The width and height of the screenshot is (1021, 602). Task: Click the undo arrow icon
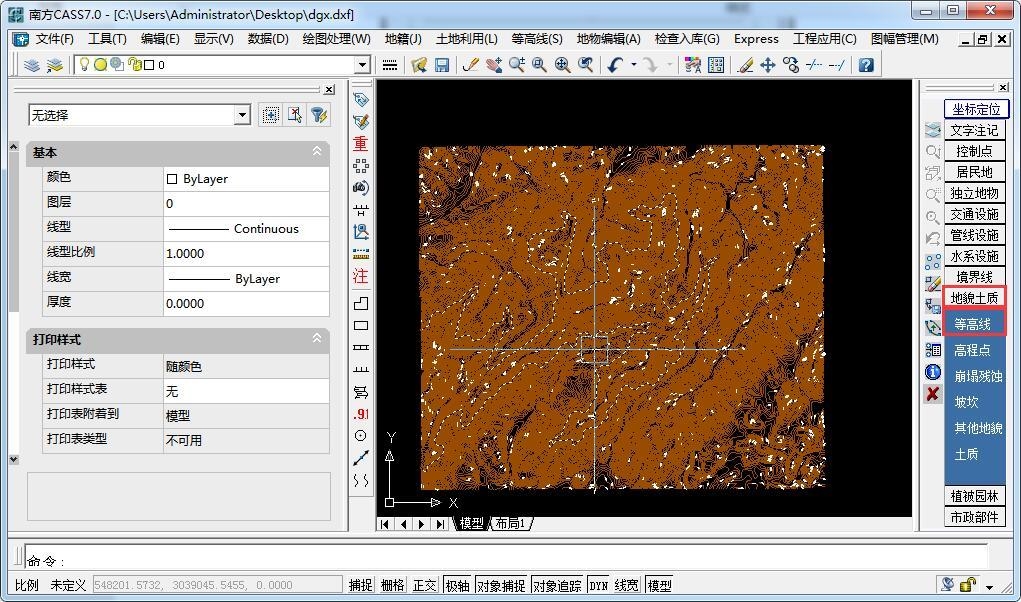click(x=615, y=65)
